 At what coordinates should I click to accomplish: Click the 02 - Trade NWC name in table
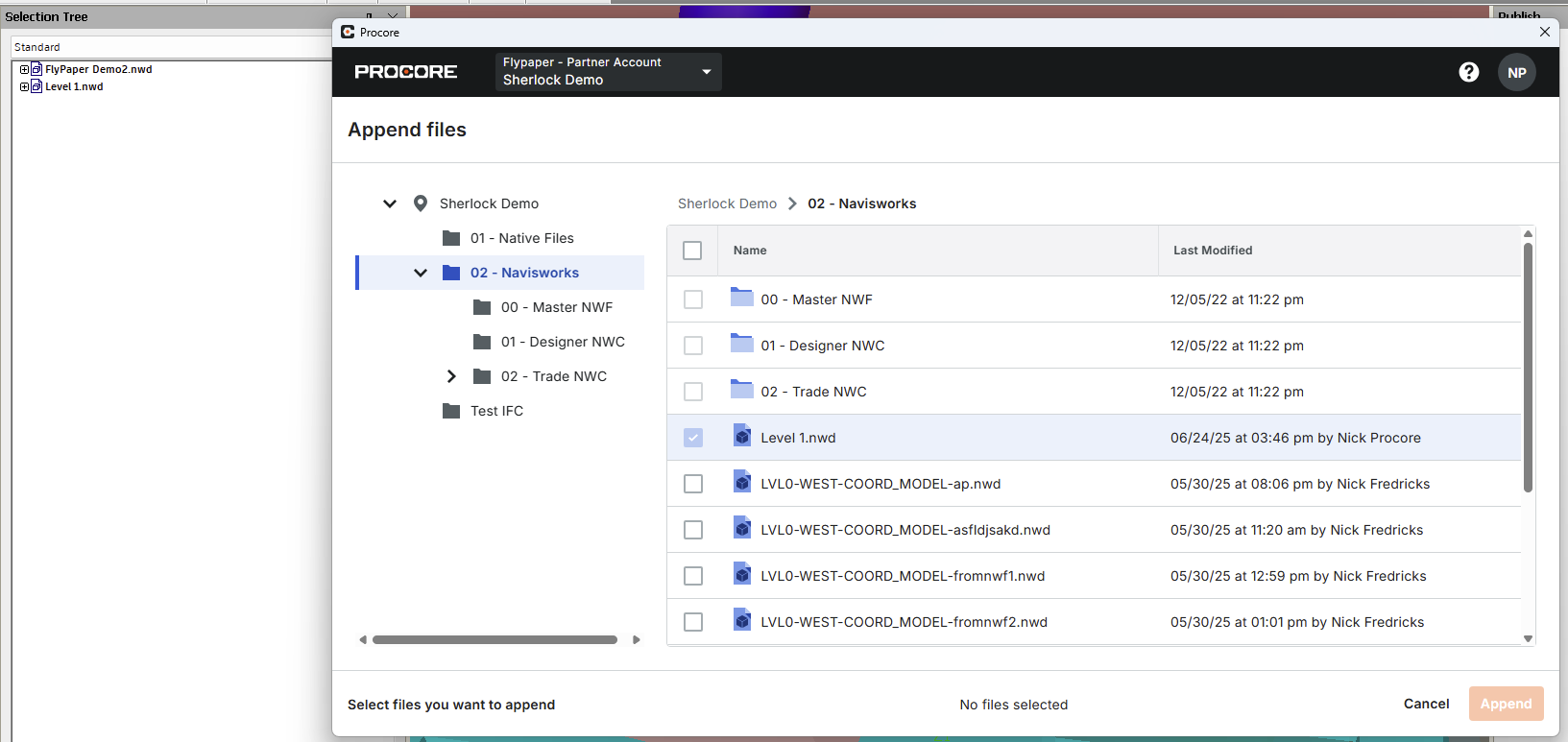[813, 392]
